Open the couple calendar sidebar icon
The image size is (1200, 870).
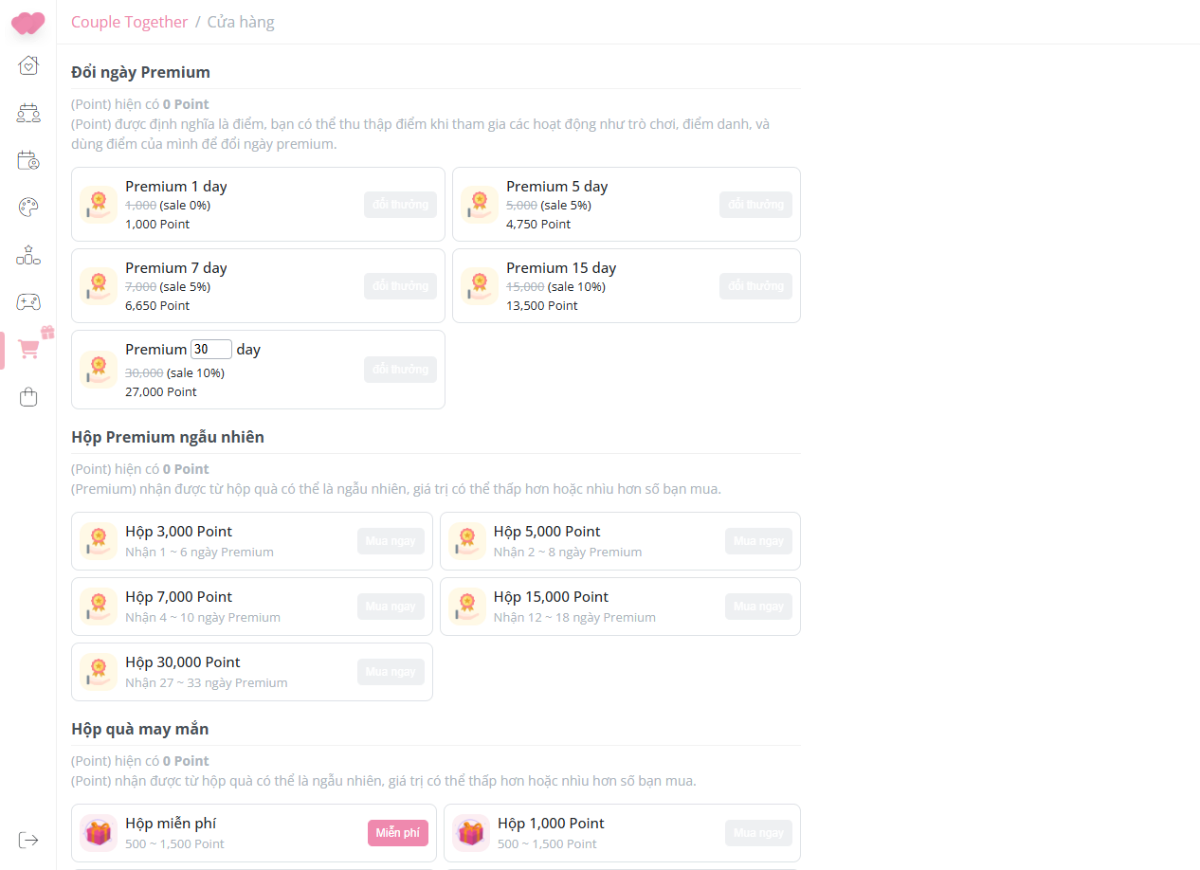[x=28, y=113]
